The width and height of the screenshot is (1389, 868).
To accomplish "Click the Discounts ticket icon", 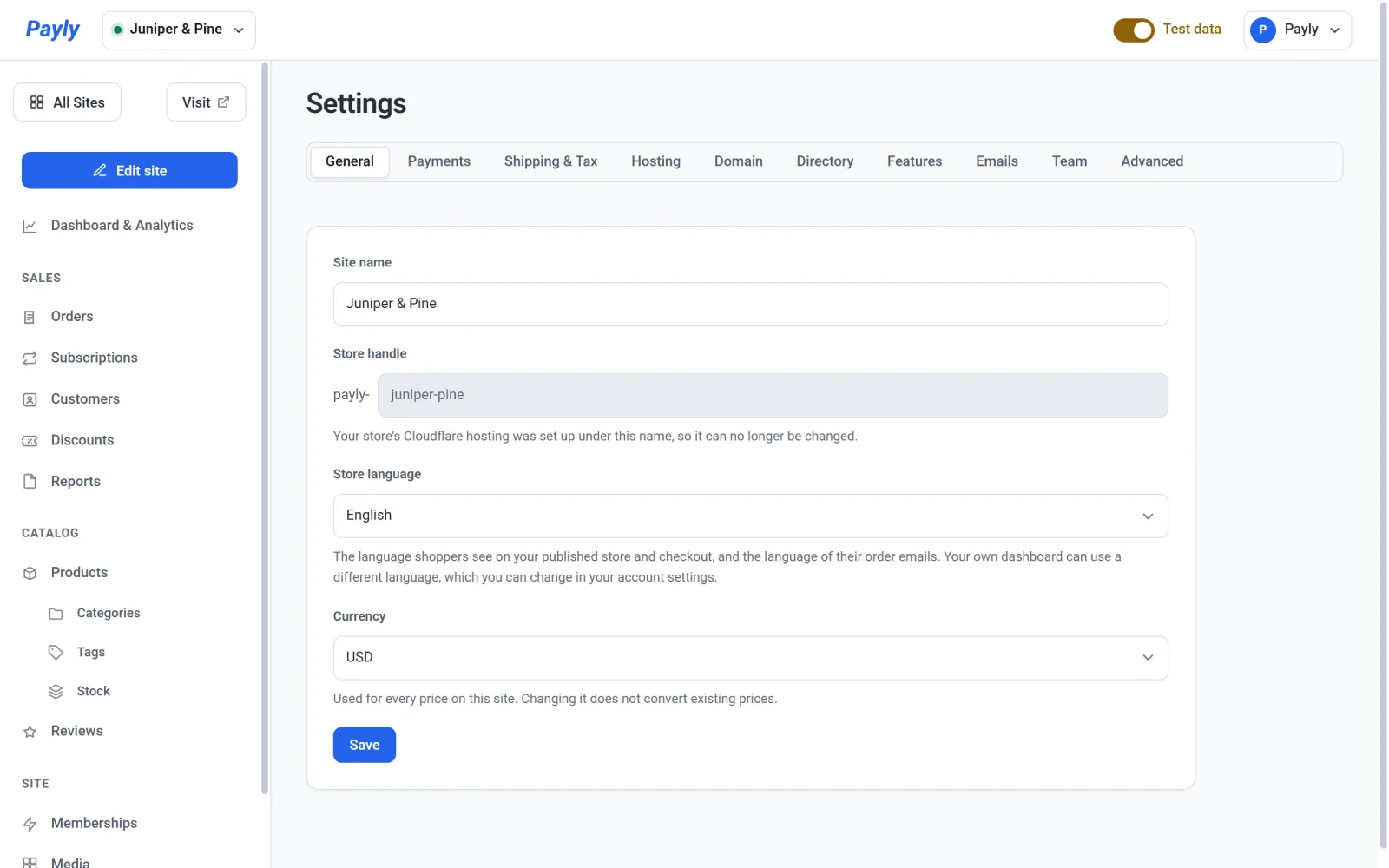I will 30,441.
